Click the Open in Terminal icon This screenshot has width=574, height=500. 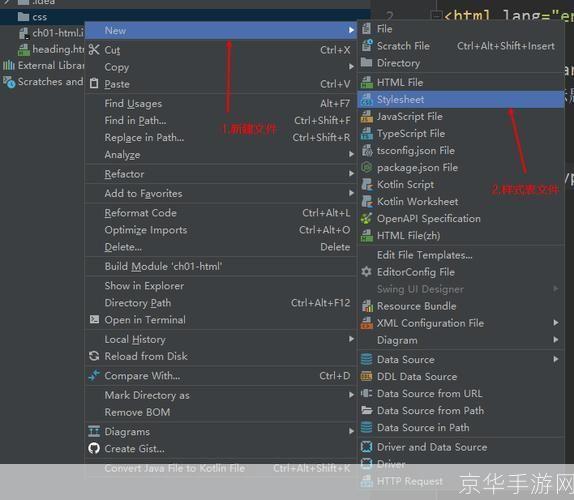[x=94, y=320]
